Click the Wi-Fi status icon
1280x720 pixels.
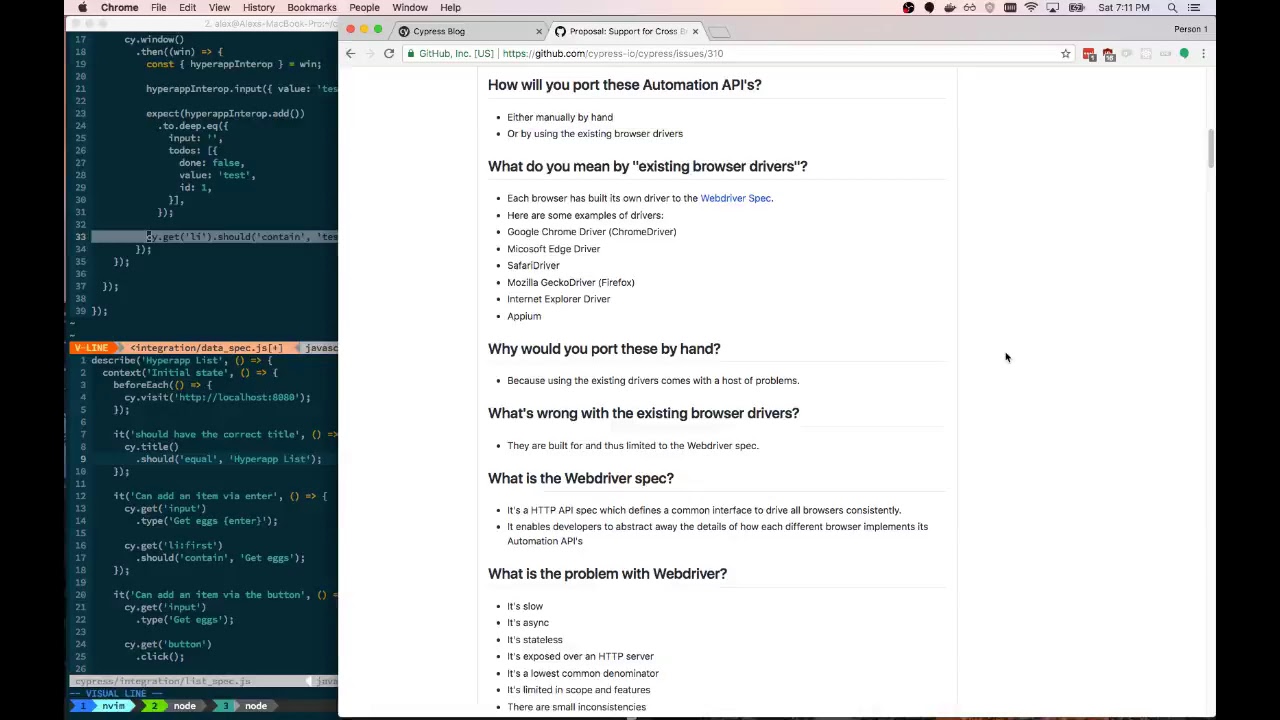click(1031, 8)
